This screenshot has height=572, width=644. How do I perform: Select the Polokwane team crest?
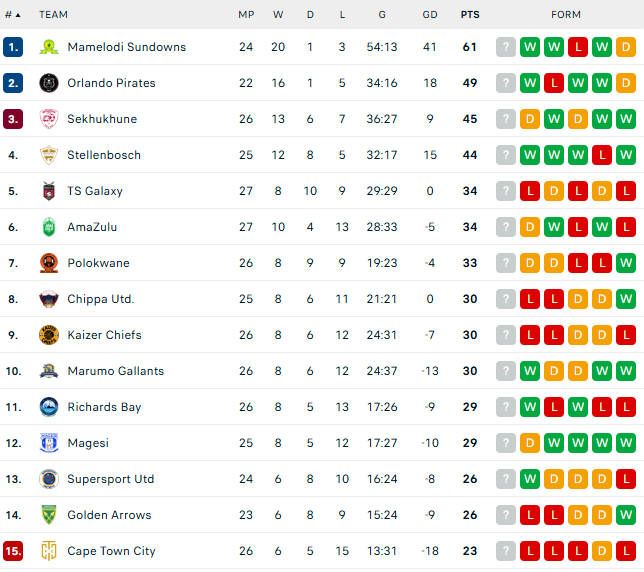click(49, 263)
